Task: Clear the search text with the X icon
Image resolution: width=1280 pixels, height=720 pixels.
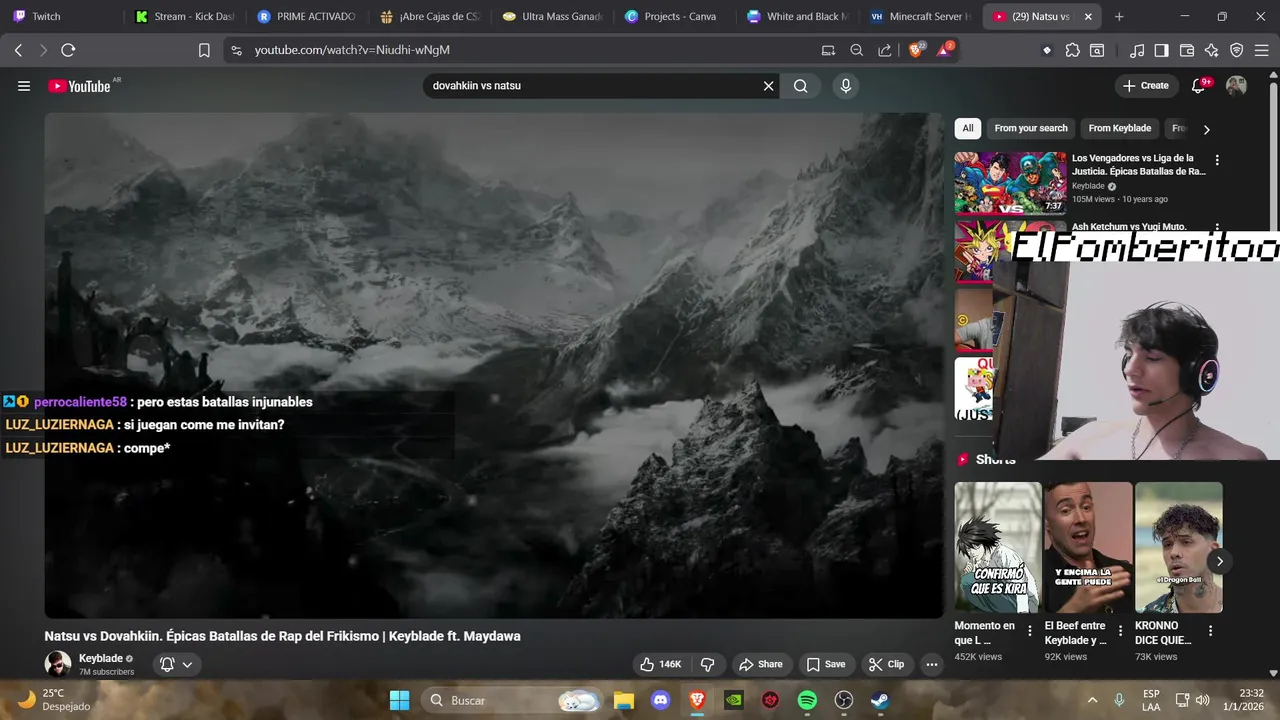Action: pos(768,86)
